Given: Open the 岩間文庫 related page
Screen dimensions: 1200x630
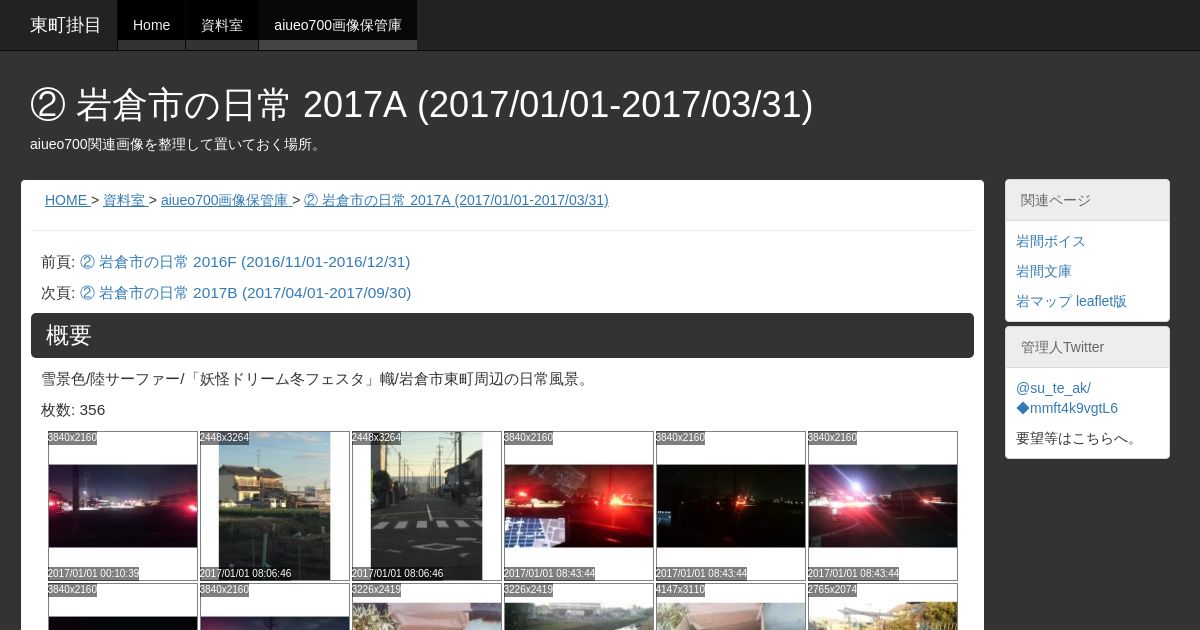Looking at the screenshot, I should 1044,271.
